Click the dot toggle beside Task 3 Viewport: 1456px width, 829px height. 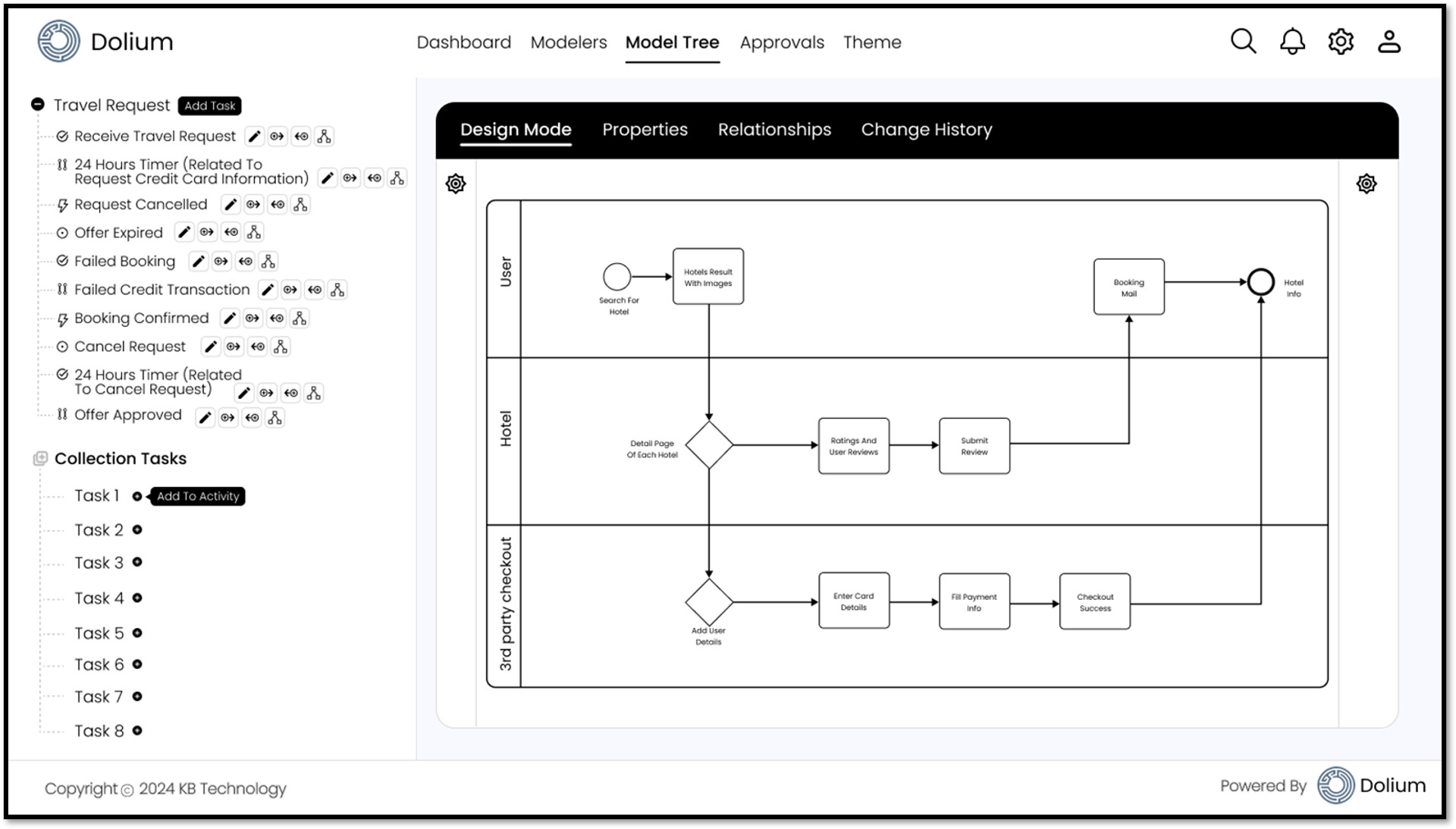(137, 563)
